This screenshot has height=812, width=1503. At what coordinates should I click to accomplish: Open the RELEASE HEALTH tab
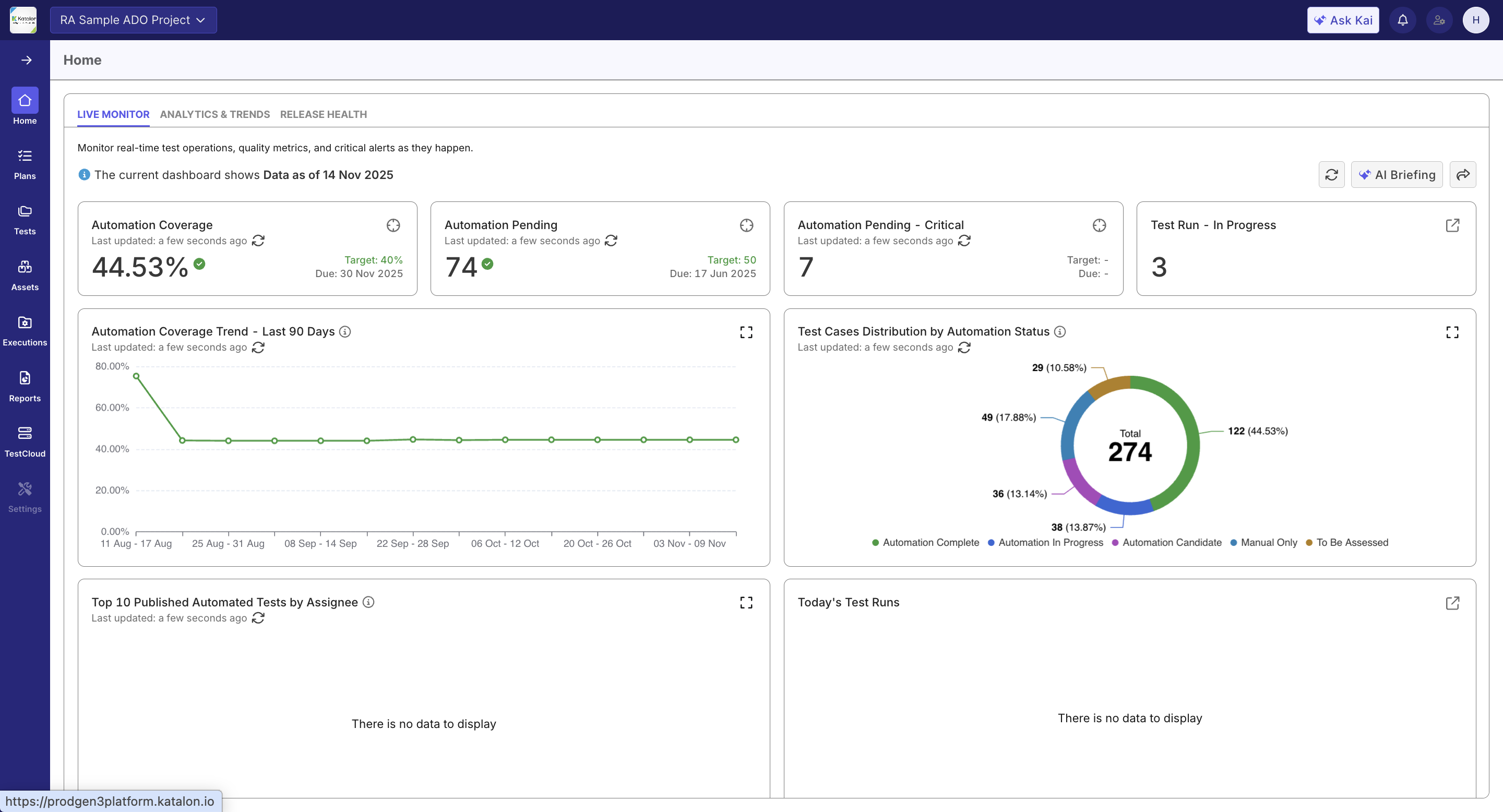click(x=323, y=114)
